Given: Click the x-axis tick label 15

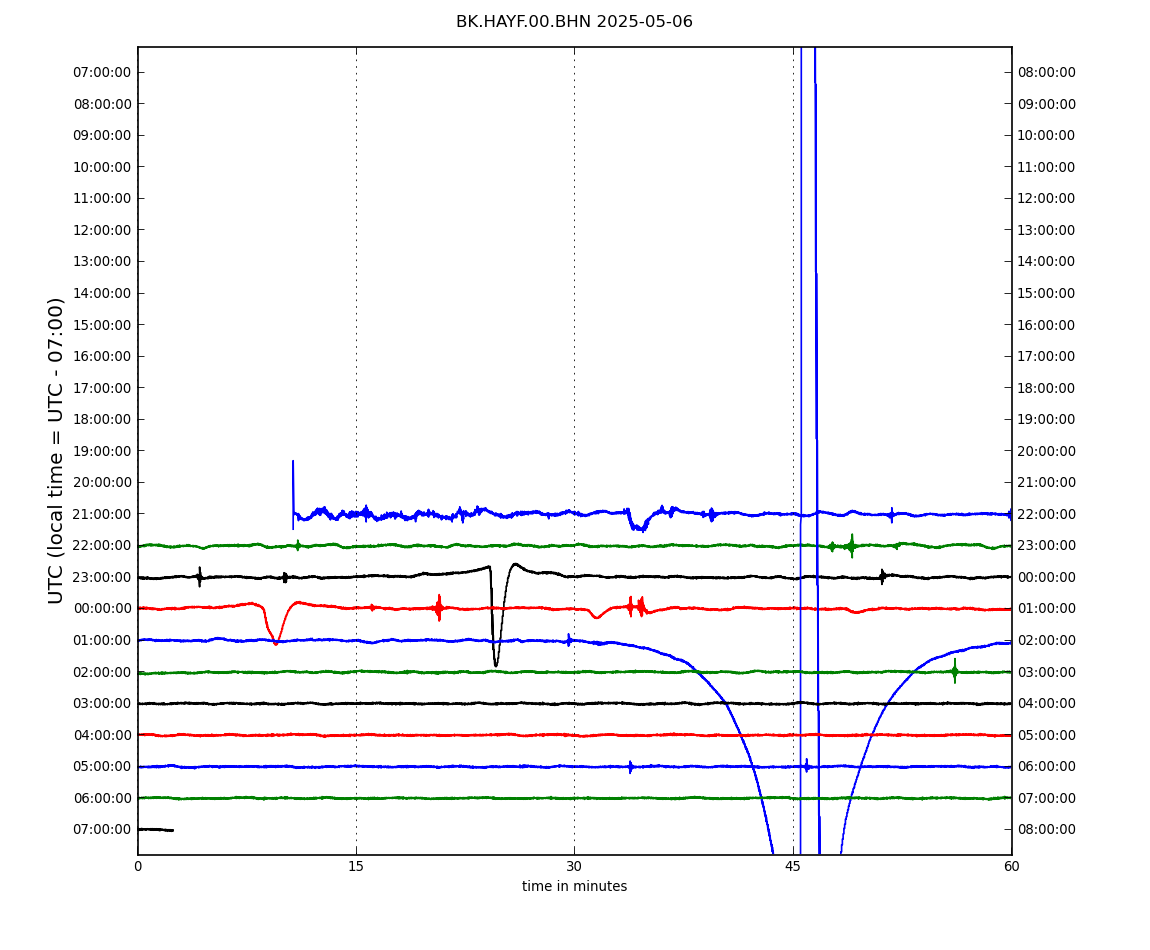Looking at the screenshot, I should [356, 866].
